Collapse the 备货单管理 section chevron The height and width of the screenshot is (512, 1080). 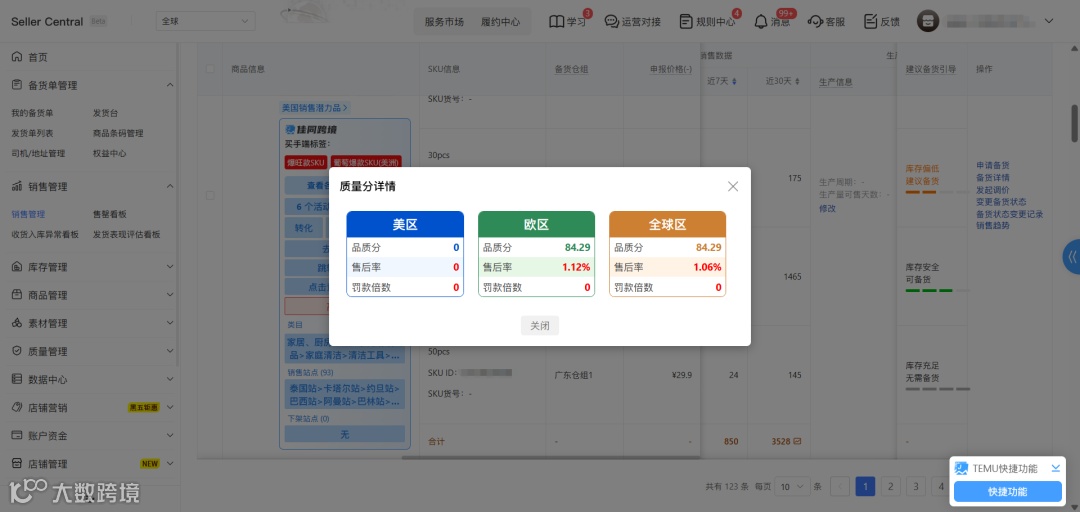click(170, 85)
